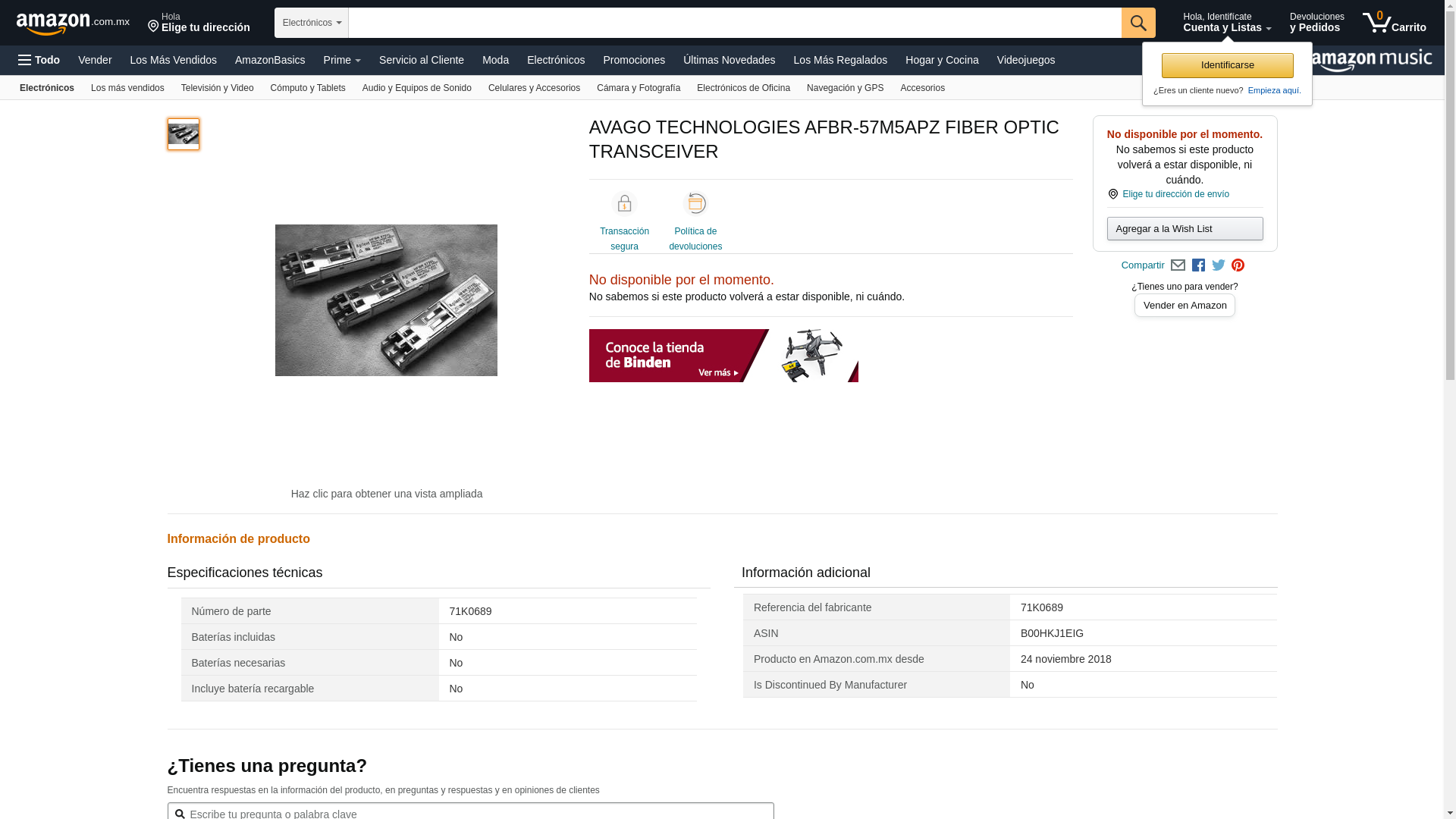Click Agregar a la Wish List

point(1185,229)
